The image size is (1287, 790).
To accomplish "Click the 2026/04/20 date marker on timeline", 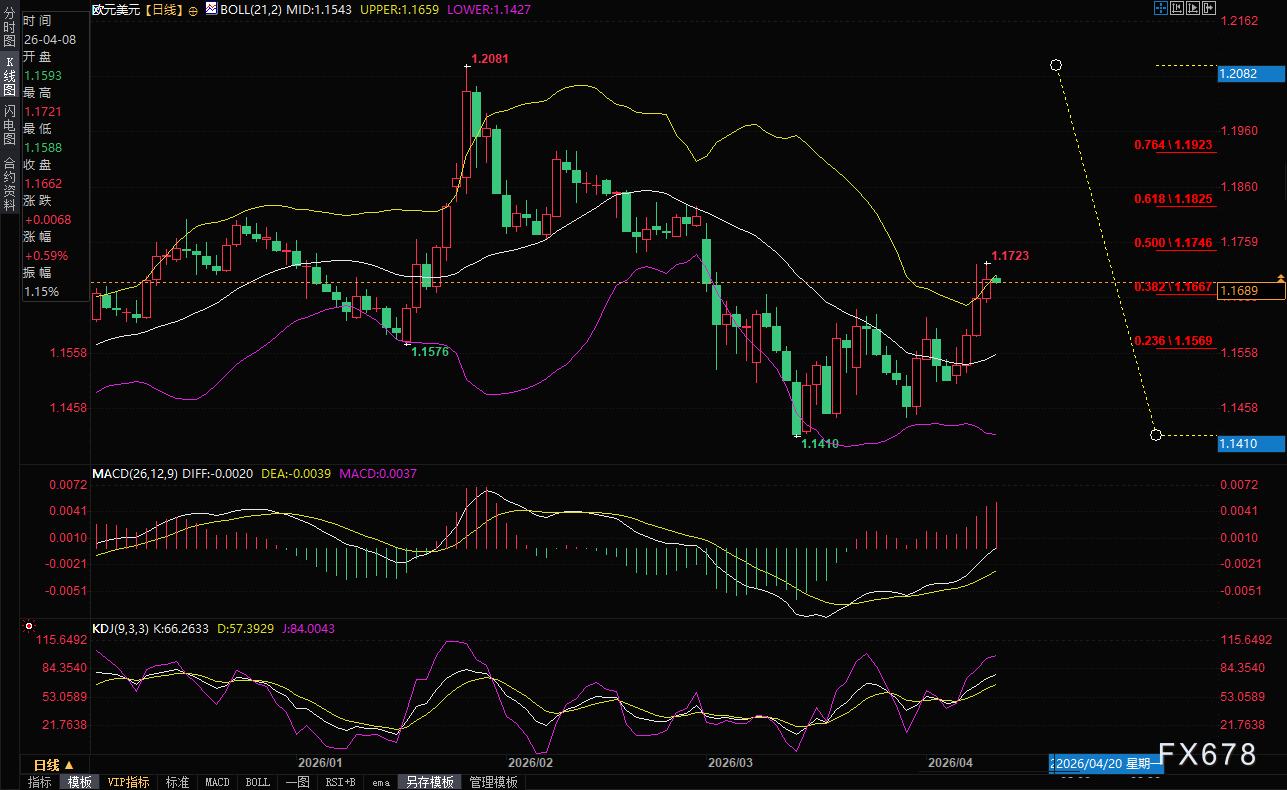I will (x=1106, y=763).
